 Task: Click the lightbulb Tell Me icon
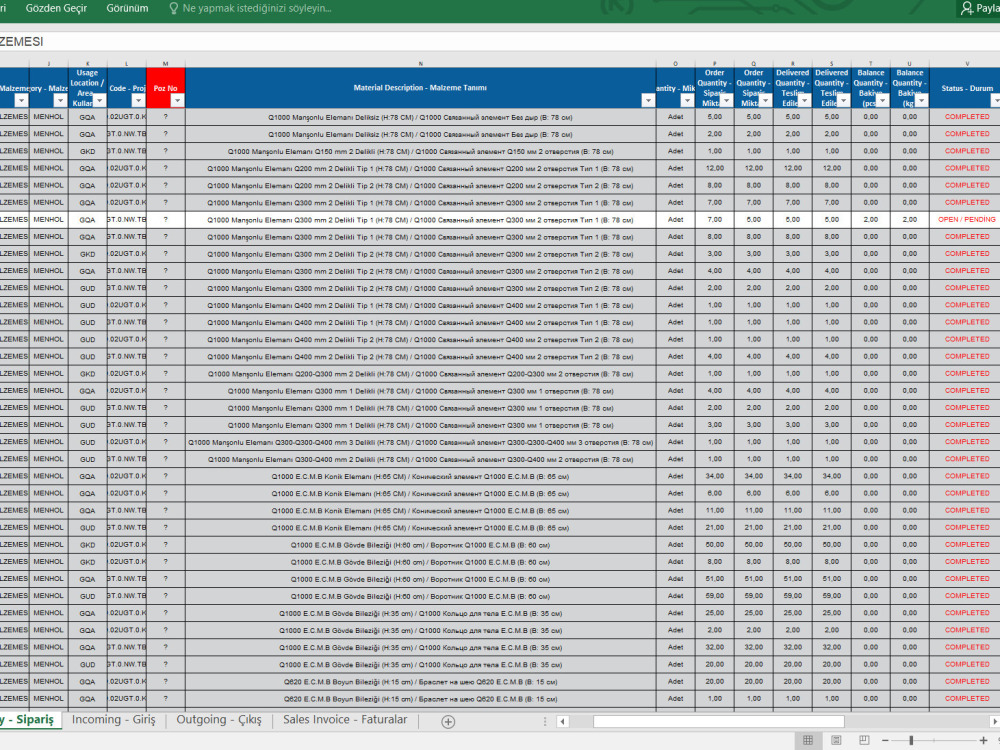click(173, 8)
